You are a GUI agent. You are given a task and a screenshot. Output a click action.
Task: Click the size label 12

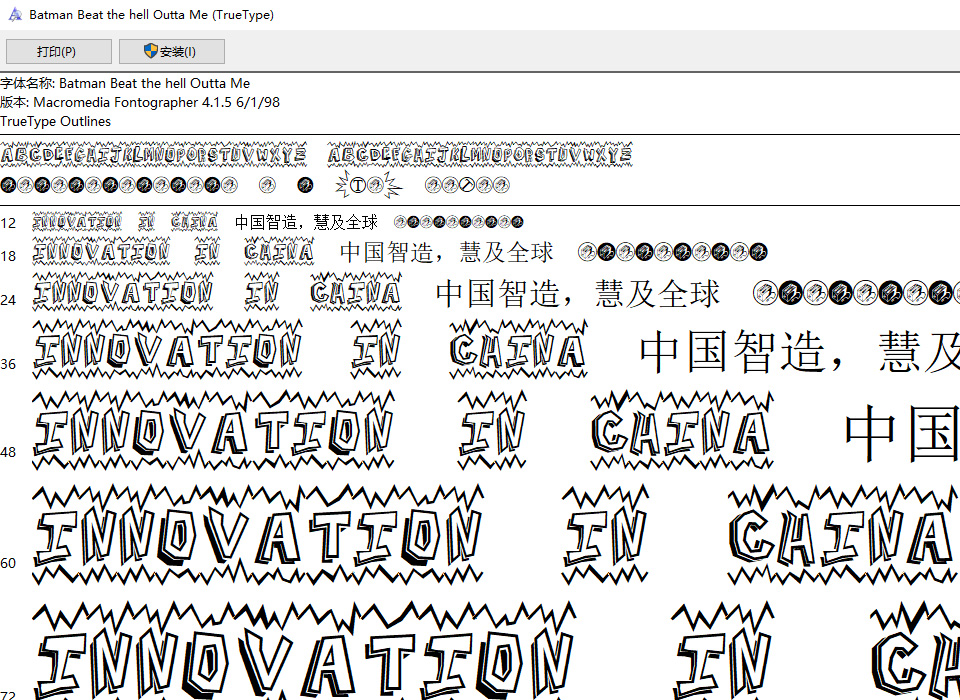pos(8,223)
